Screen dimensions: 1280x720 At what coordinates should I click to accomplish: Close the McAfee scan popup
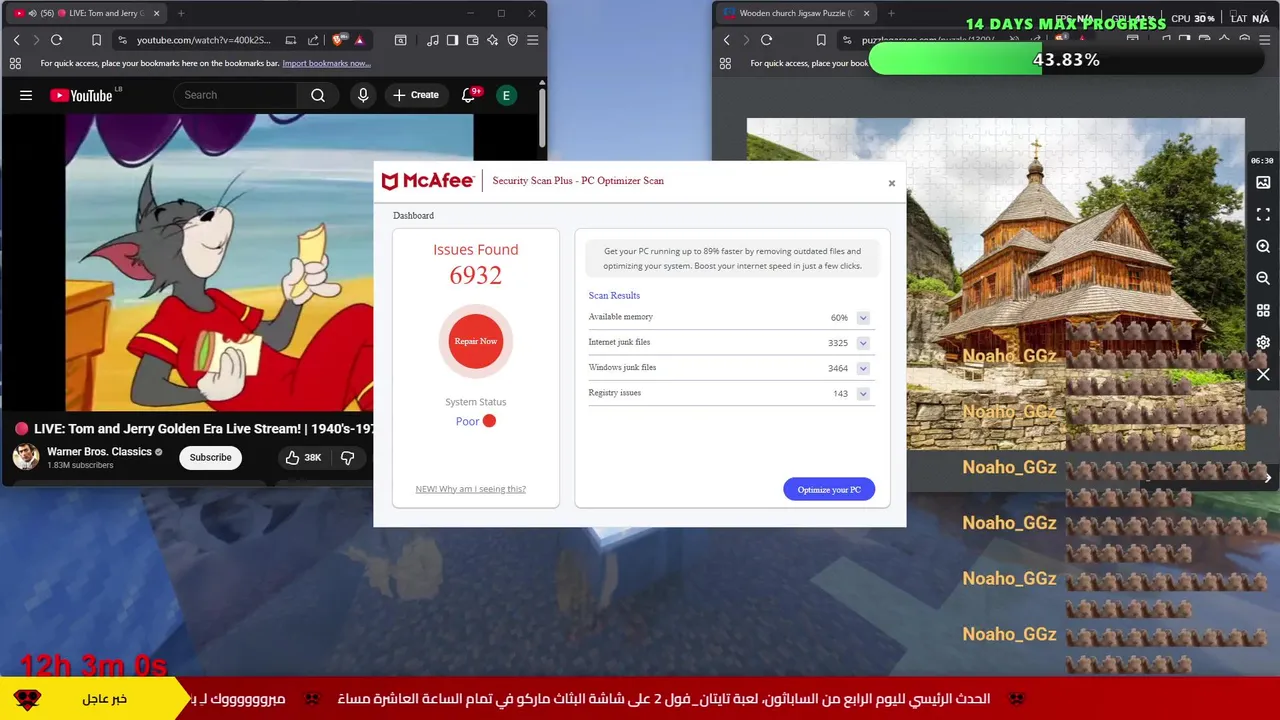click(892, 183)
